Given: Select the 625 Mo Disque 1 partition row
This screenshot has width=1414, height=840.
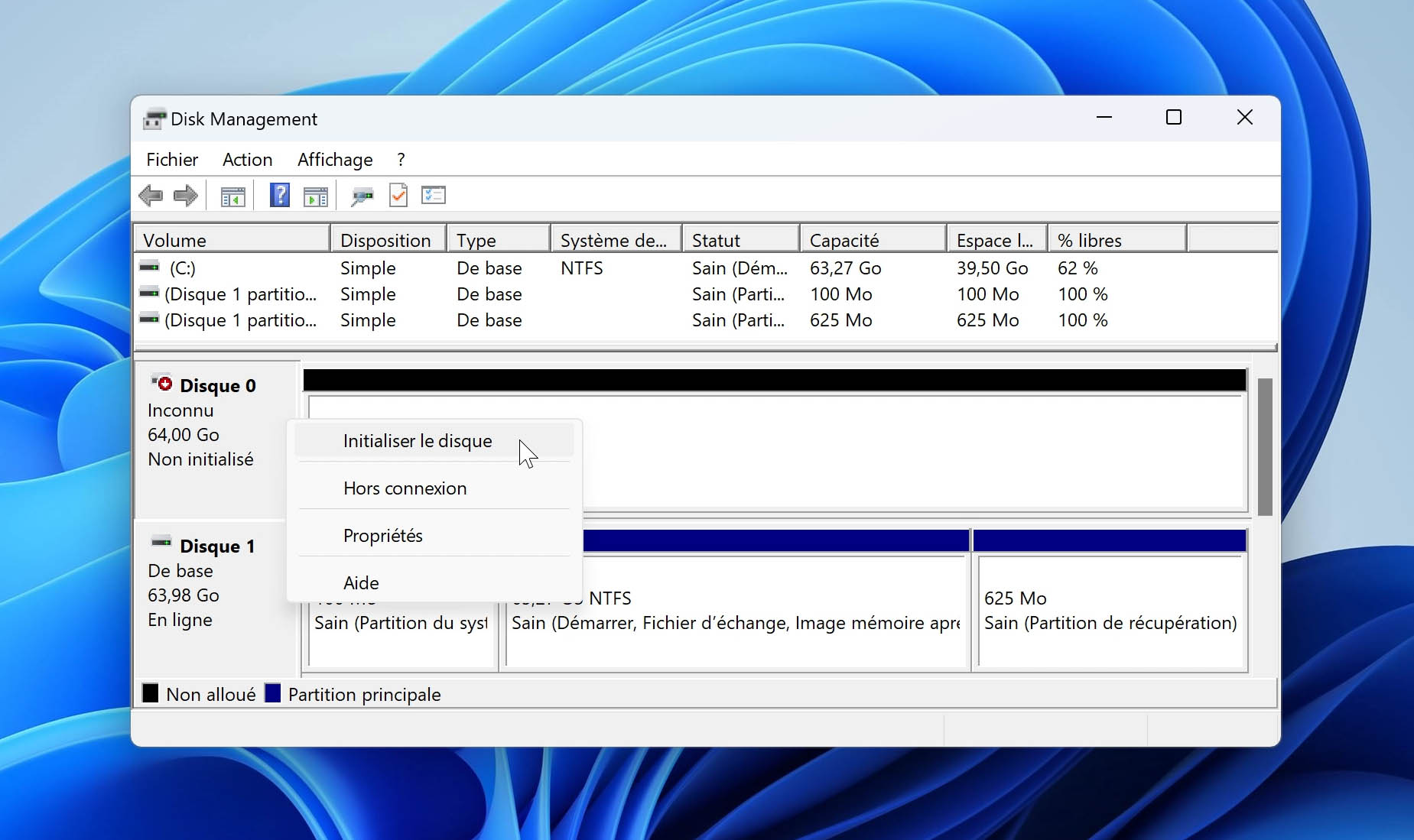Looking at the screenshot, I should click(x=705, y=320).
